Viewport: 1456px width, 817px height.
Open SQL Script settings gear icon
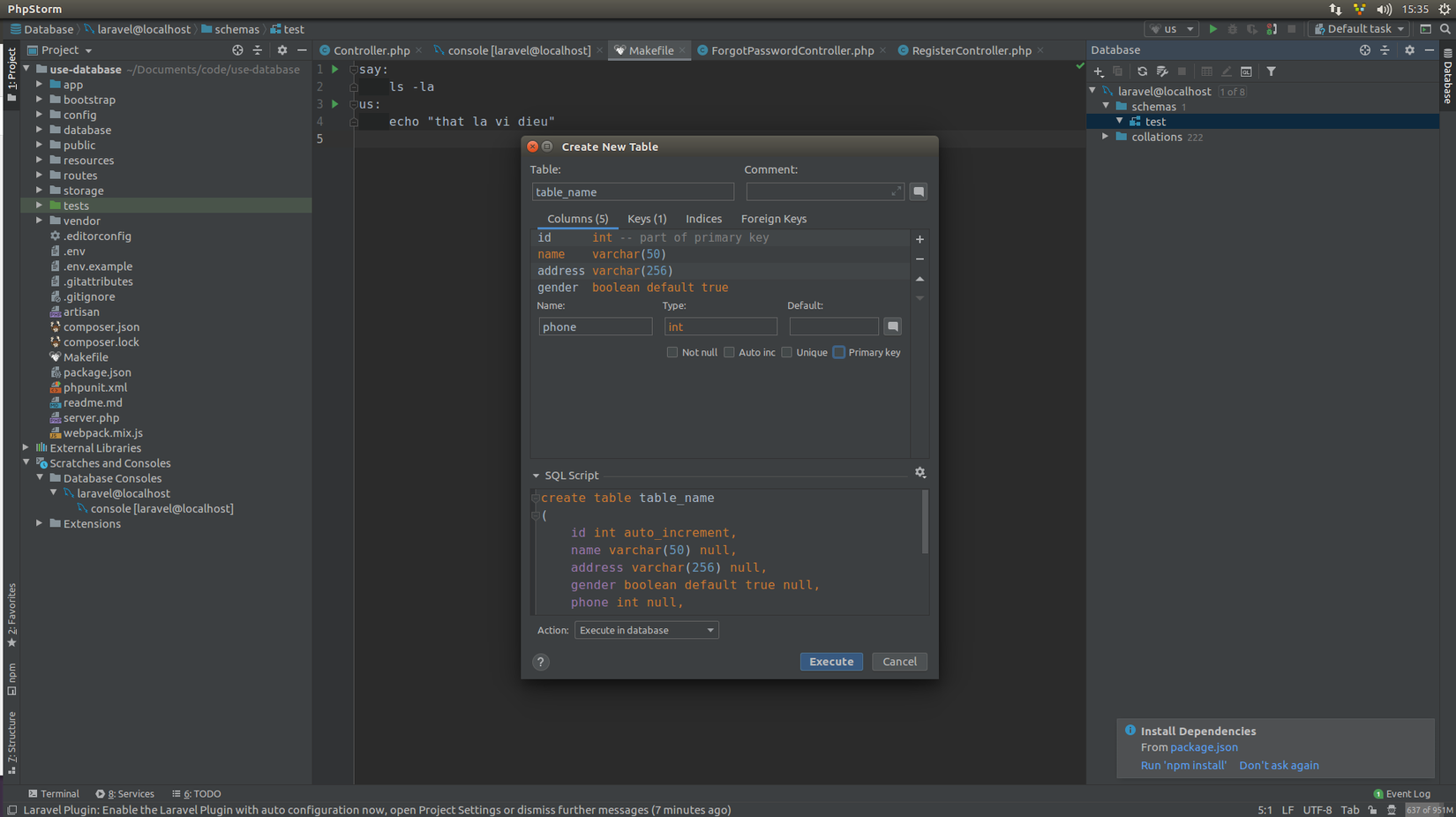tap(920, 473)
